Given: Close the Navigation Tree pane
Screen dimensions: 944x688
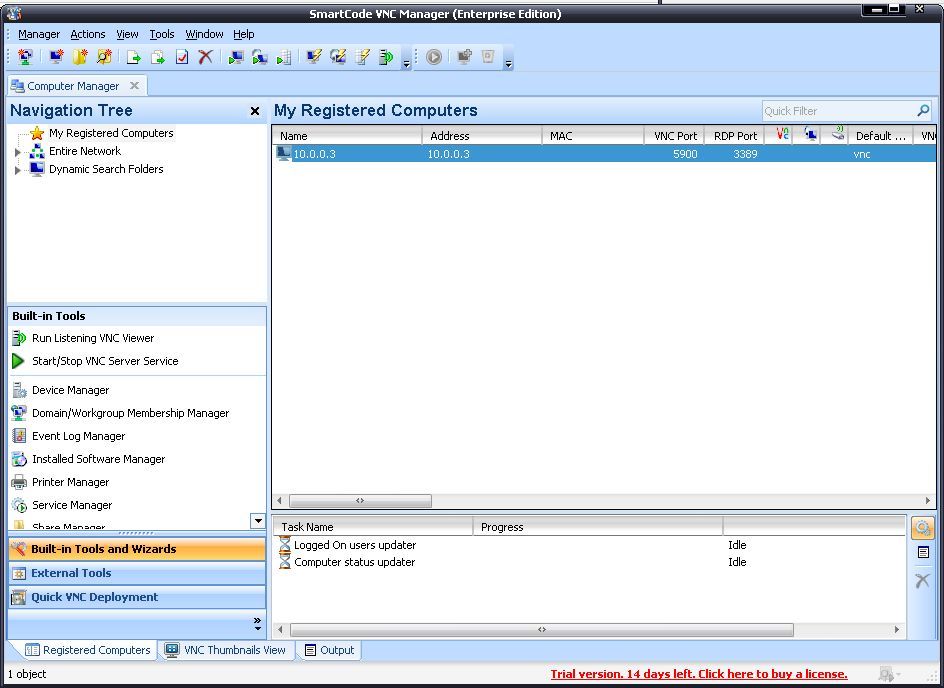Looking at the screenshot, I should coord(255,111).
